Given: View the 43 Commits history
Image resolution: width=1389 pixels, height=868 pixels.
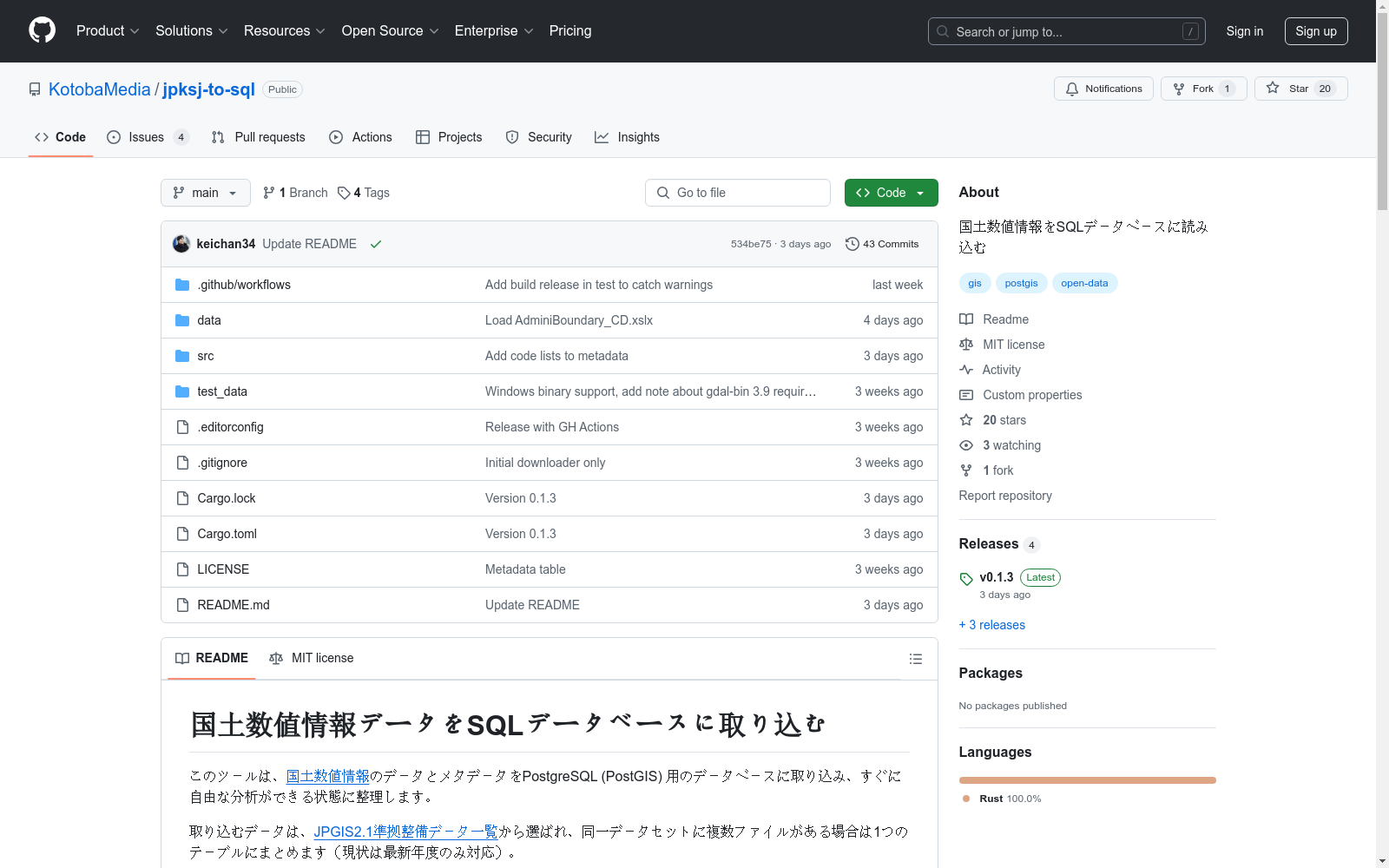Looking at the screenshot, I should pos(882,244).
